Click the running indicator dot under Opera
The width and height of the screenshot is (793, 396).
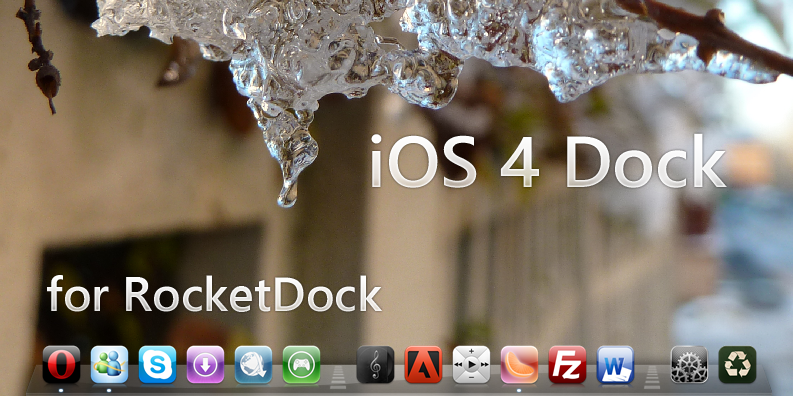click(61, 390)
